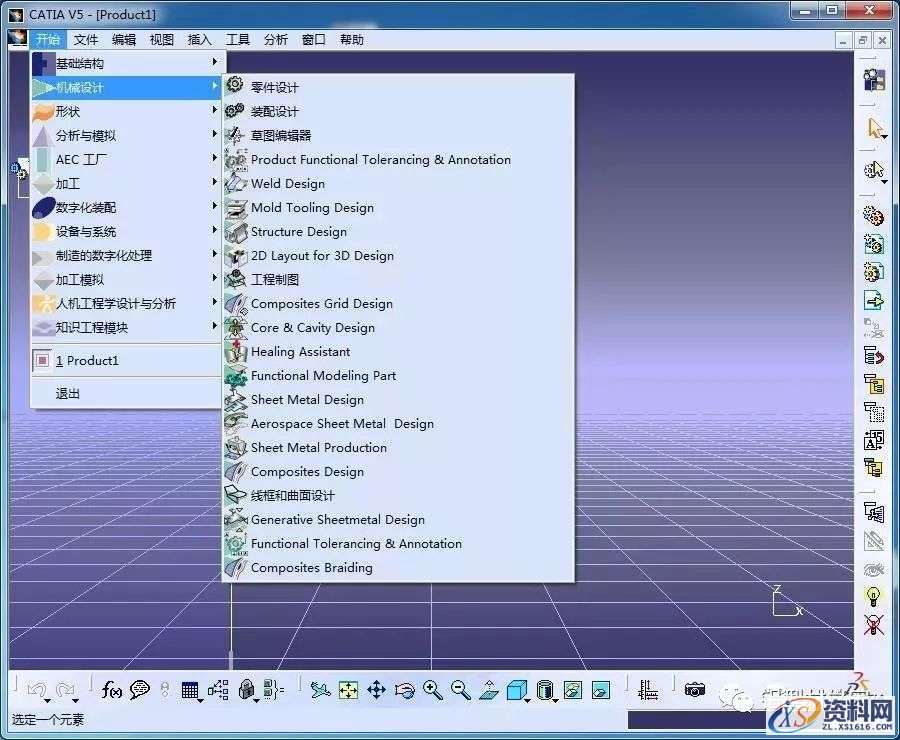Viewport: 900px width, 740px height.
Task: Click the Rotate view icon
Action: pos(404,689)
